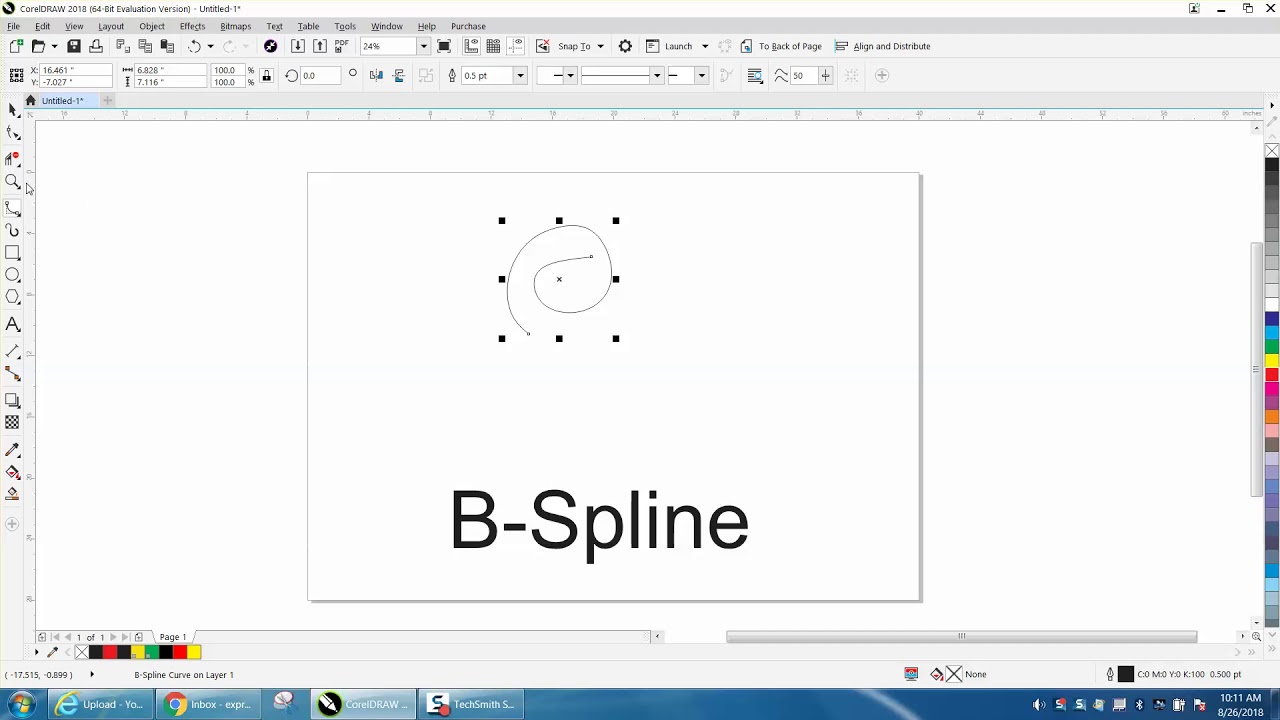Click the New document icon
1280x720 pixels.
(x=16, y=46)
